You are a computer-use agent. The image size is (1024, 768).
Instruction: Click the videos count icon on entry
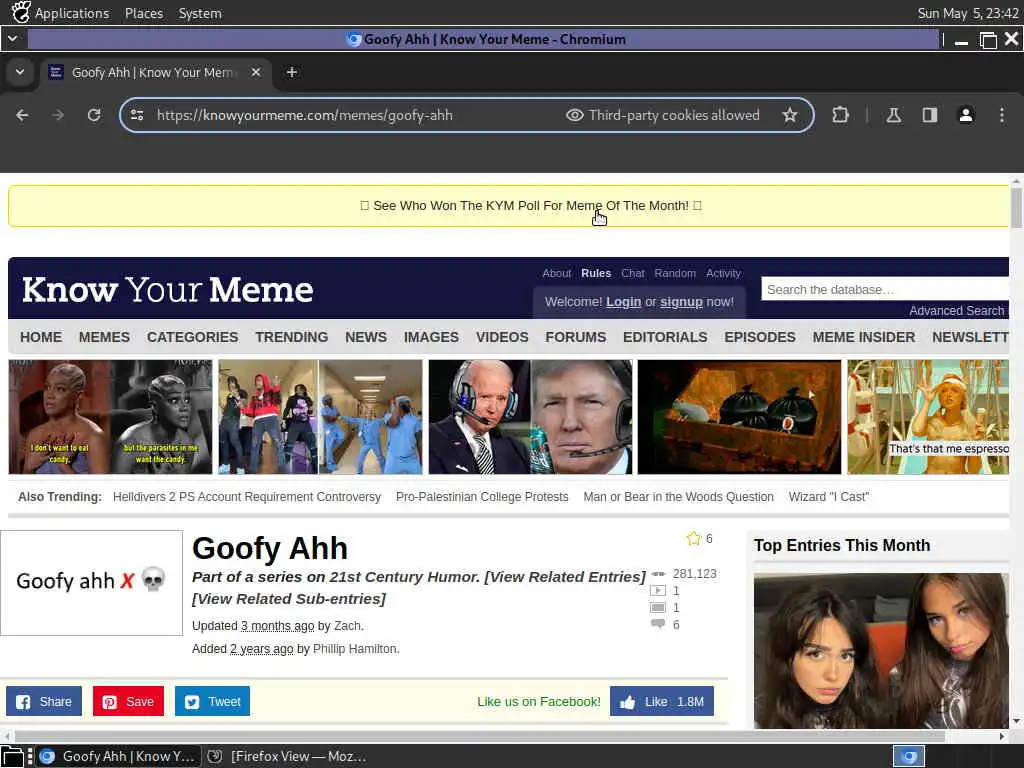point(658,591)
